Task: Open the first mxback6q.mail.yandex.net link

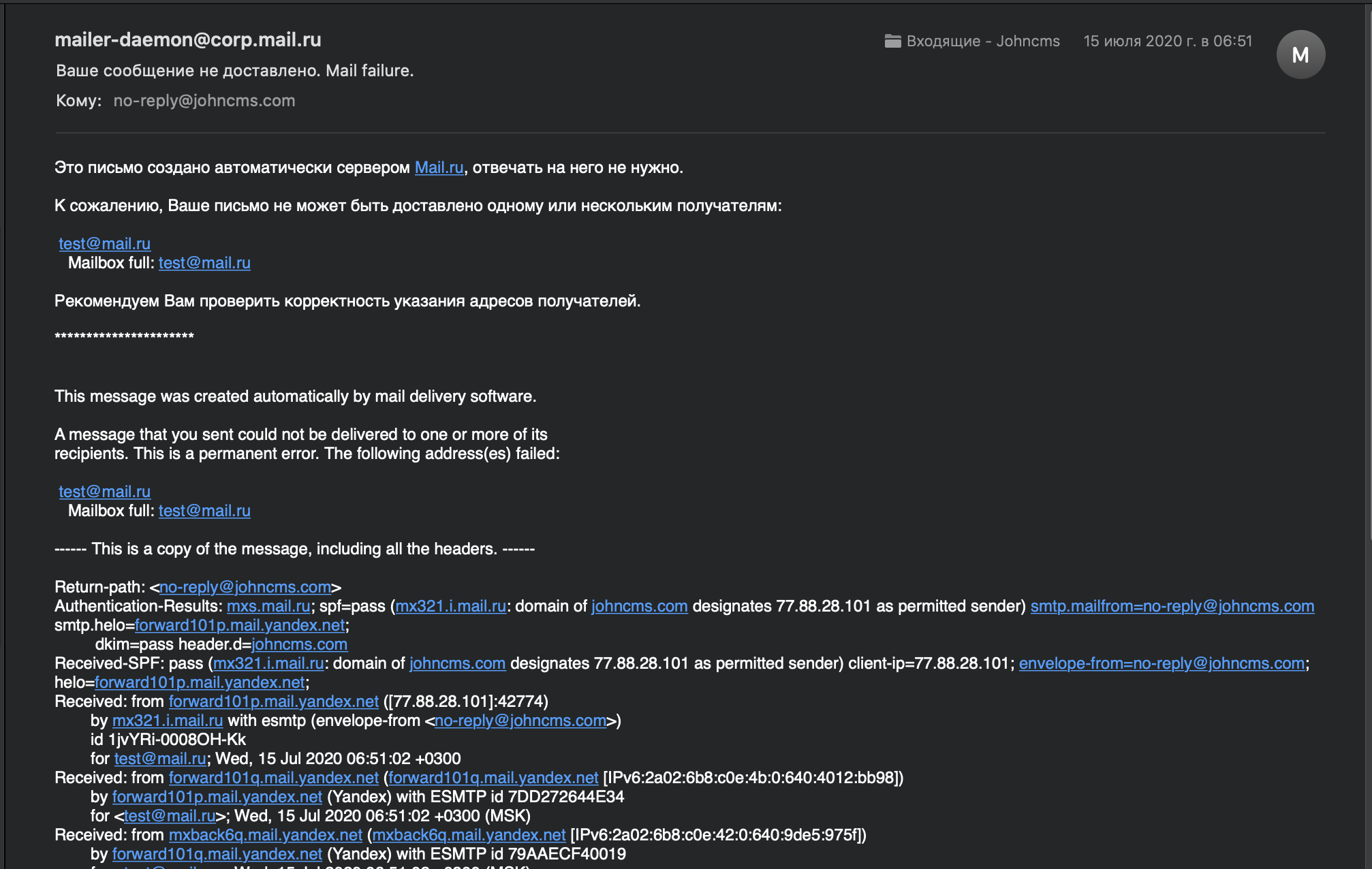Action: [265, 835]
